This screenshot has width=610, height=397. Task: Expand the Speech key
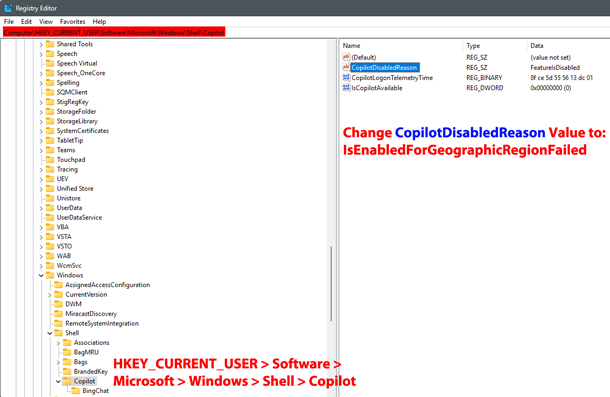[x=41, y=54]
